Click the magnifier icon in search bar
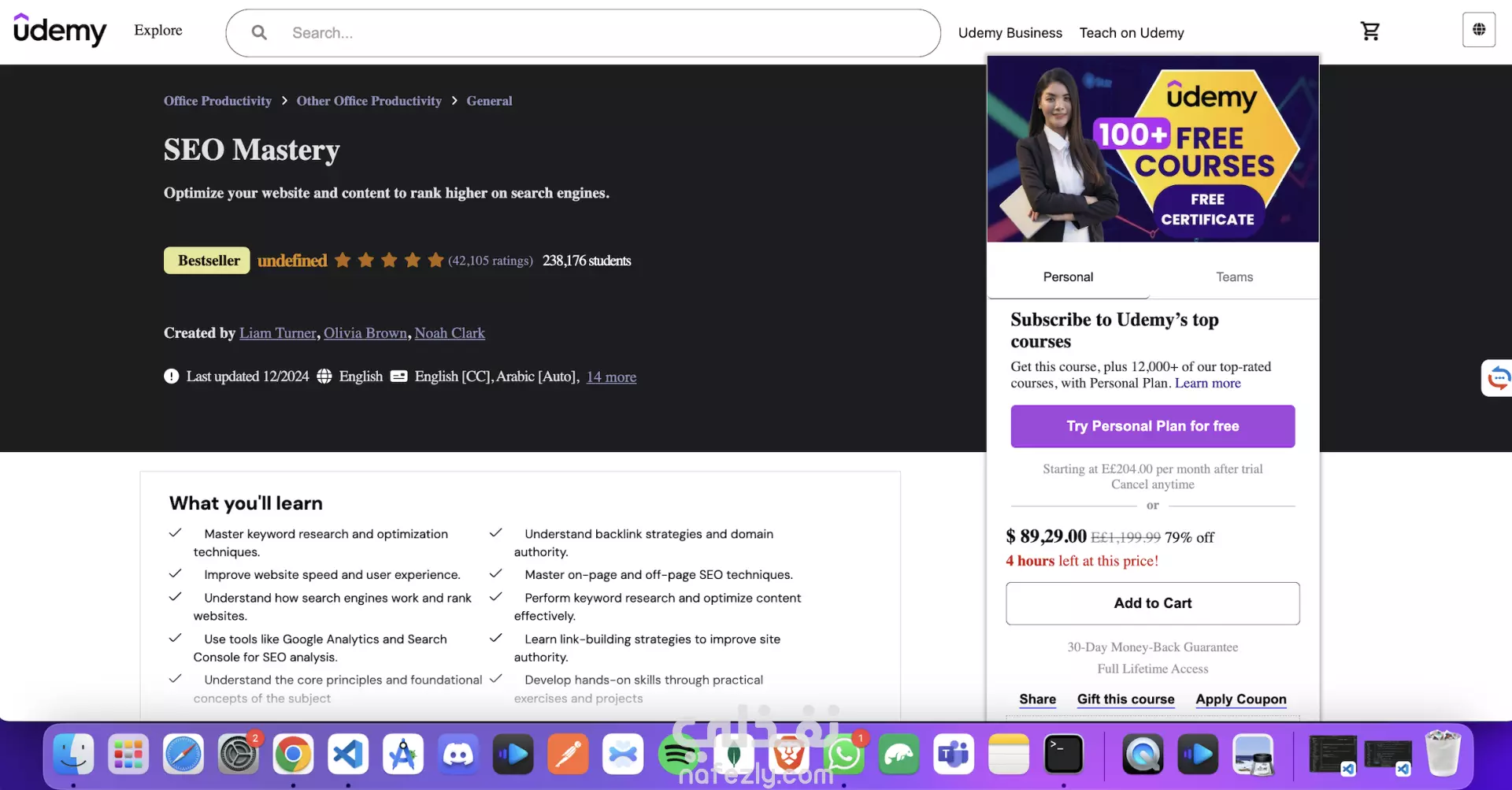Image resolution: width=1512 pixels, height=790 pixels. pos(259,32)
